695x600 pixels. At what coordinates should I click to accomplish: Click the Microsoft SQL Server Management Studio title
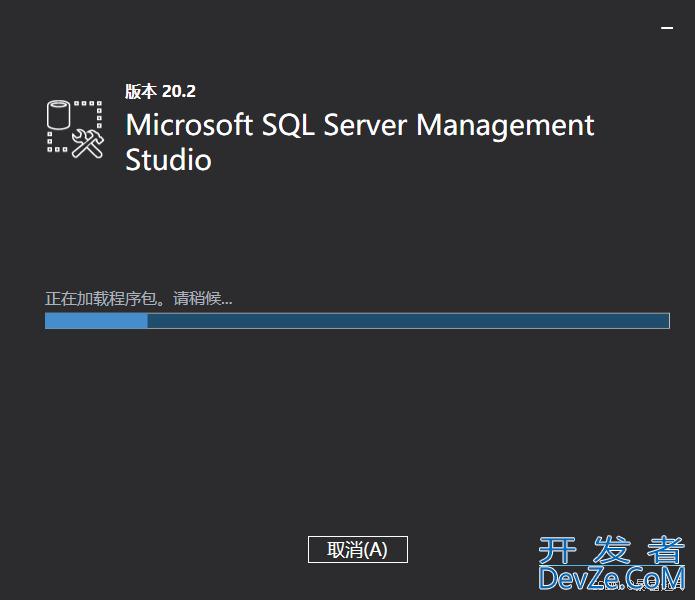[x=359, y=142]
